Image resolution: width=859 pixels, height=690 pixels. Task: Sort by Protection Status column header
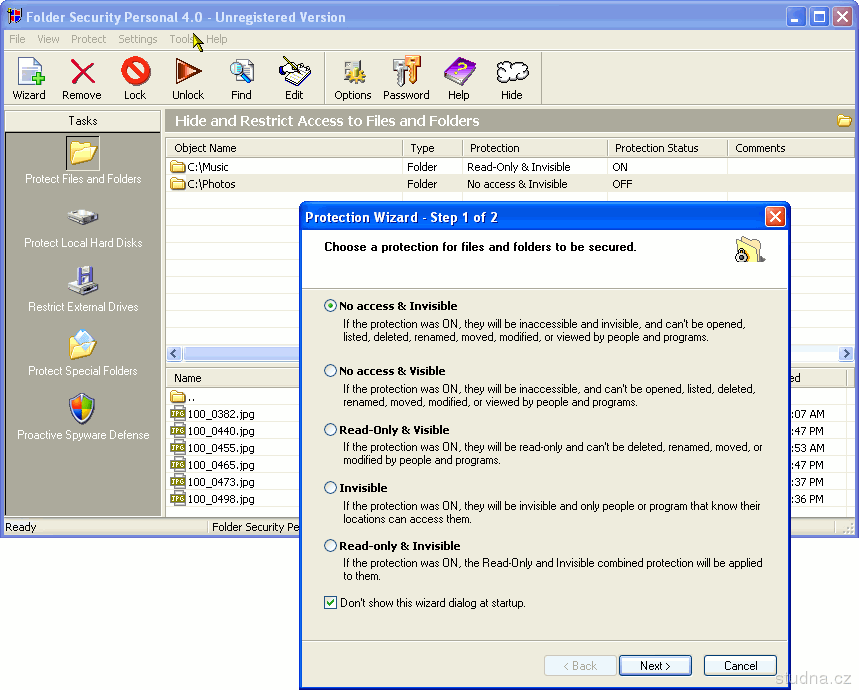[x=657, y=148]
